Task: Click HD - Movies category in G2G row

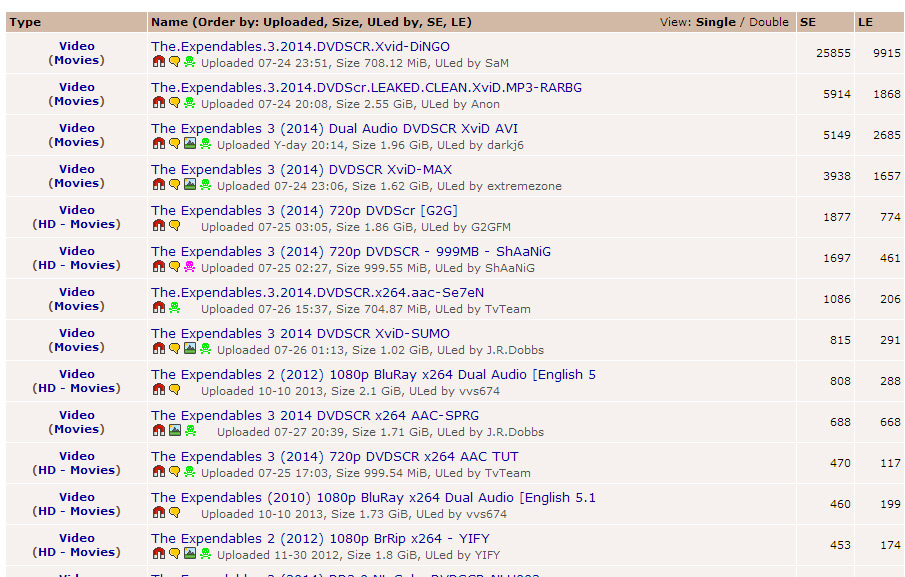Action: tap(76, 224)
